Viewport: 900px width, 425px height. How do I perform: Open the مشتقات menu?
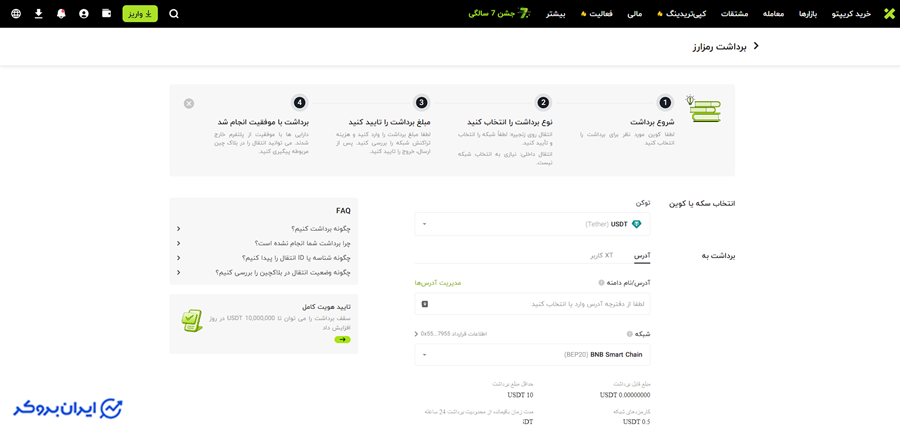(734, 14)
